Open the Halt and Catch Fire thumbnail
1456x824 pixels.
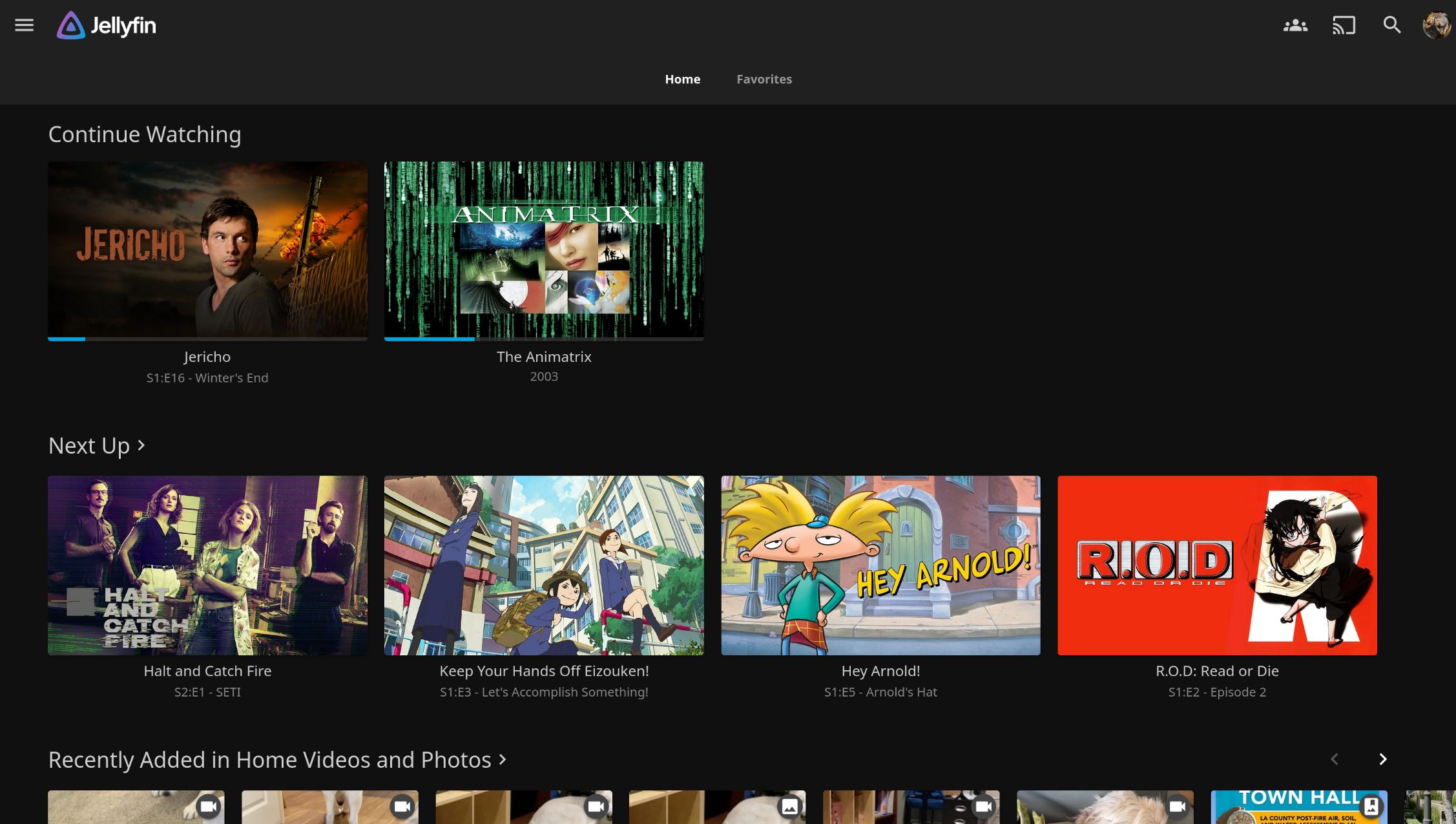pos(207,565)
